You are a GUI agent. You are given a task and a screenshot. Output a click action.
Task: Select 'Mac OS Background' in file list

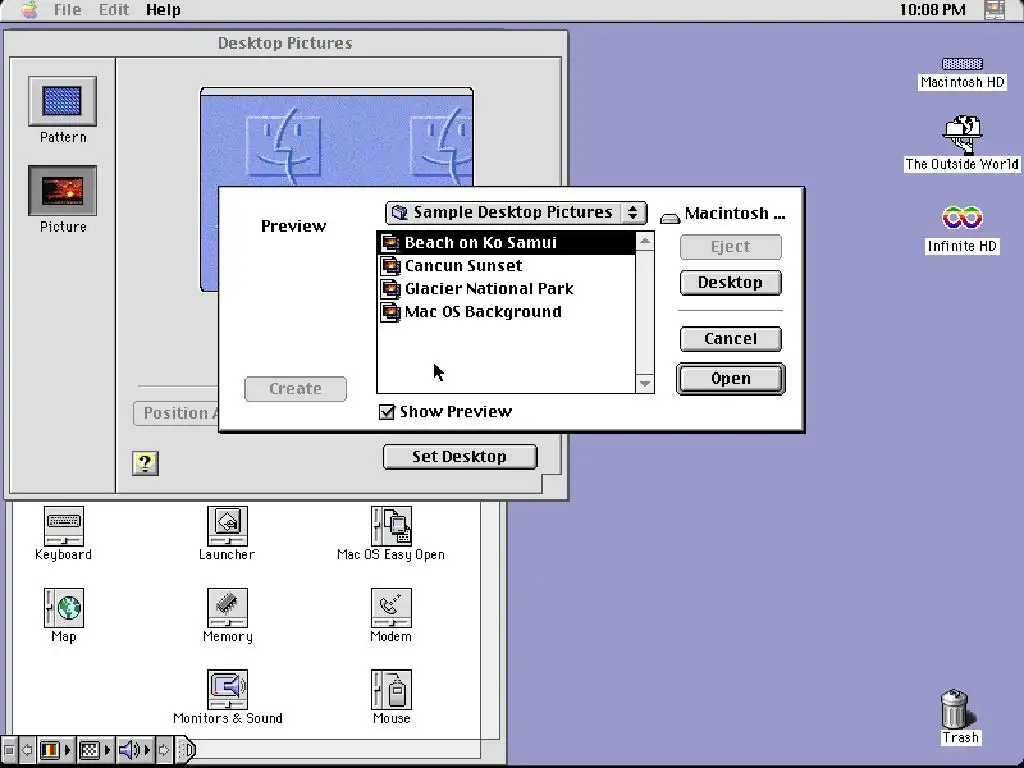coord(506,312)
